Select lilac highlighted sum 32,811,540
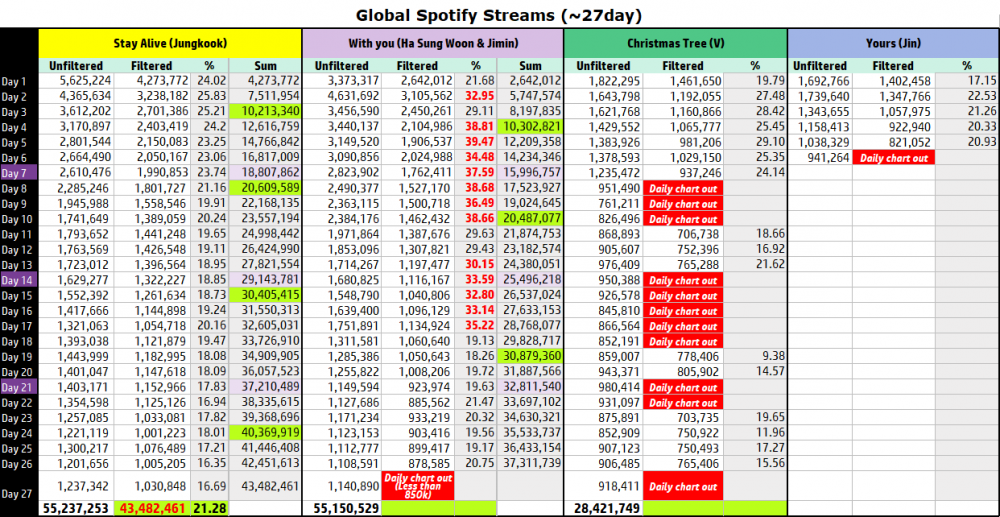Image resolution: width=1000 pixels, height=517 pixels. (531, 387)
